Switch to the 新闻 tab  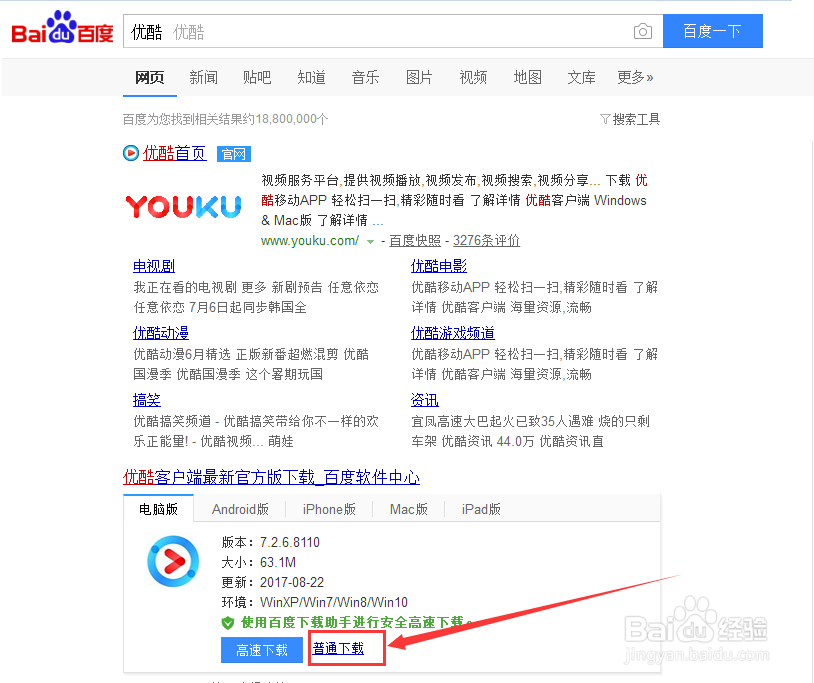pyautogui.click(x=204, y=78)
